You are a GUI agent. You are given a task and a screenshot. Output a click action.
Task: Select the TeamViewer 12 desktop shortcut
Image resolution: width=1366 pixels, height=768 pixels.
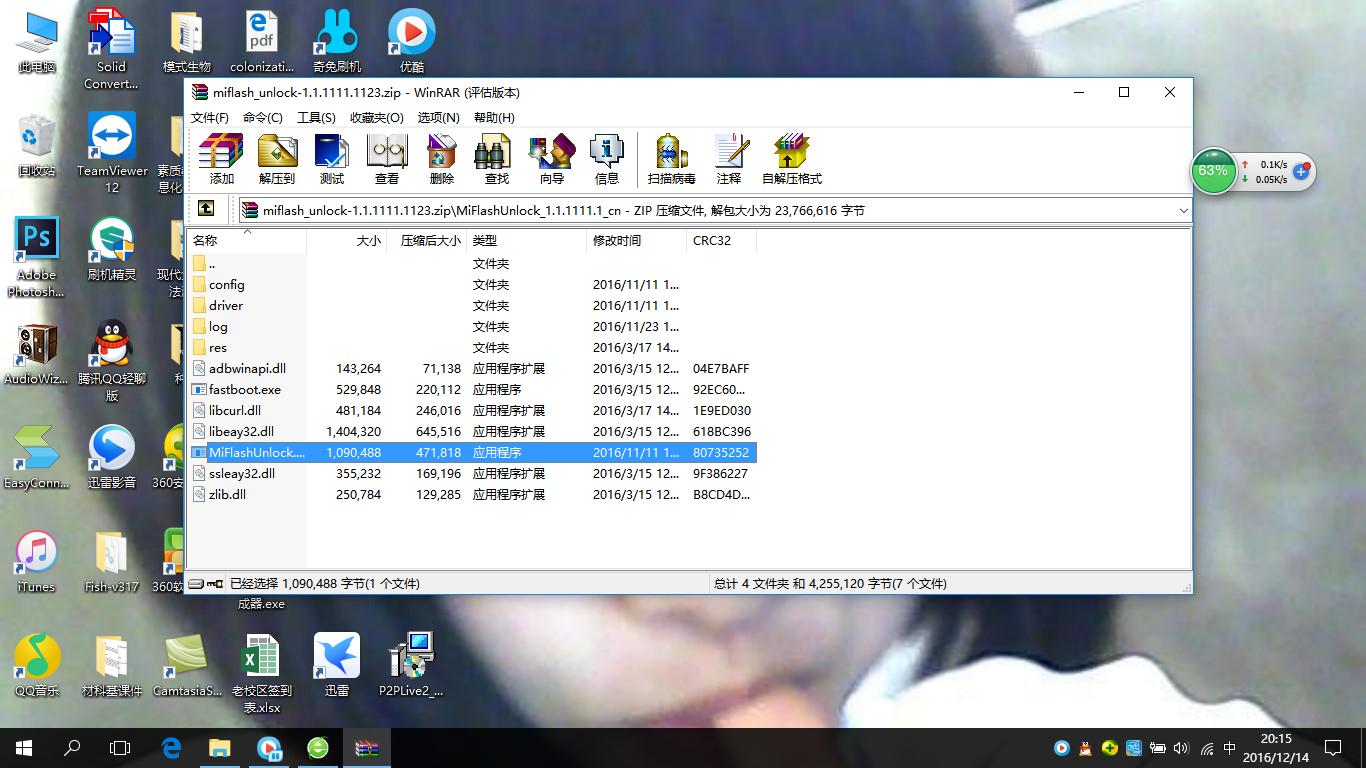[x=112, y=152]
